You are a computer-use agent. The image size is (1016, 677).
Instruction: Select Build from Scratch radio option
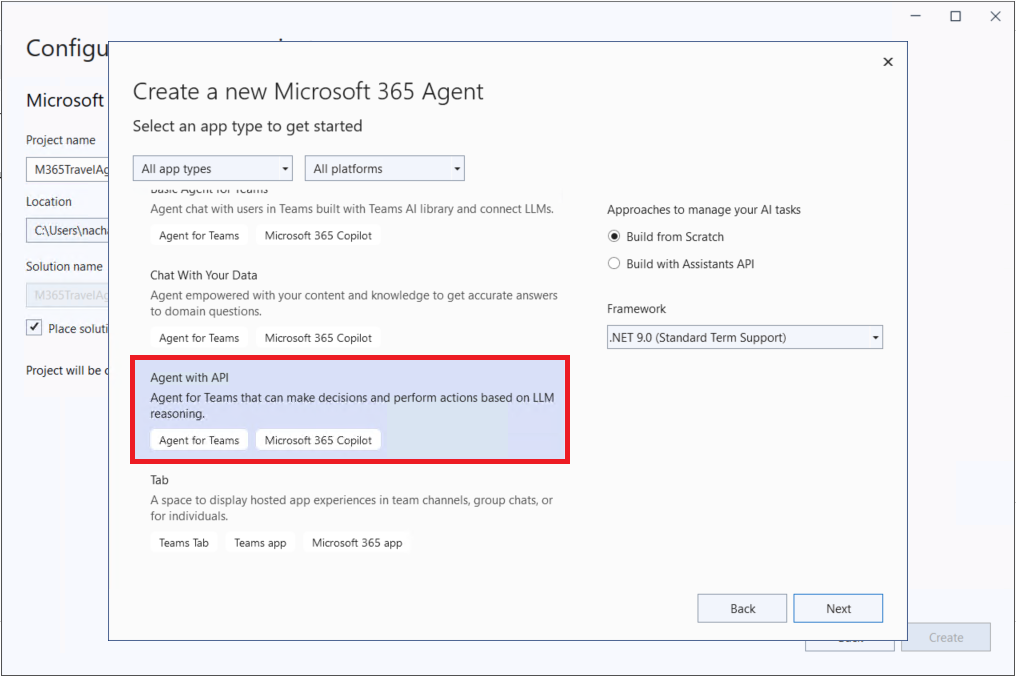[614, 237]
